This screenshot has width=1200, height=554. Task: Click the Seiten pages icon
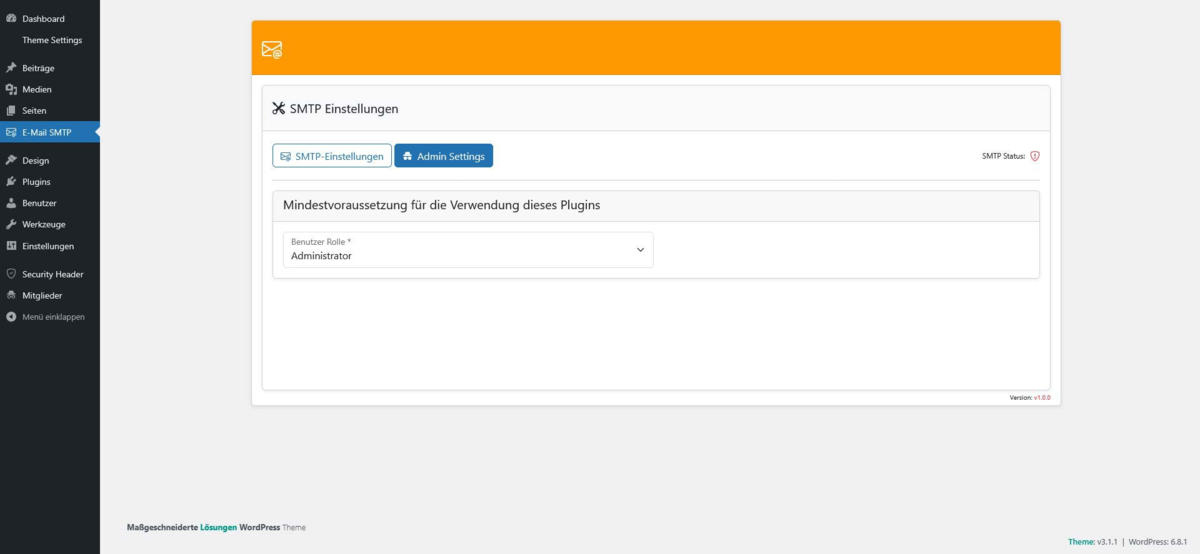click(x=11, y=110)
